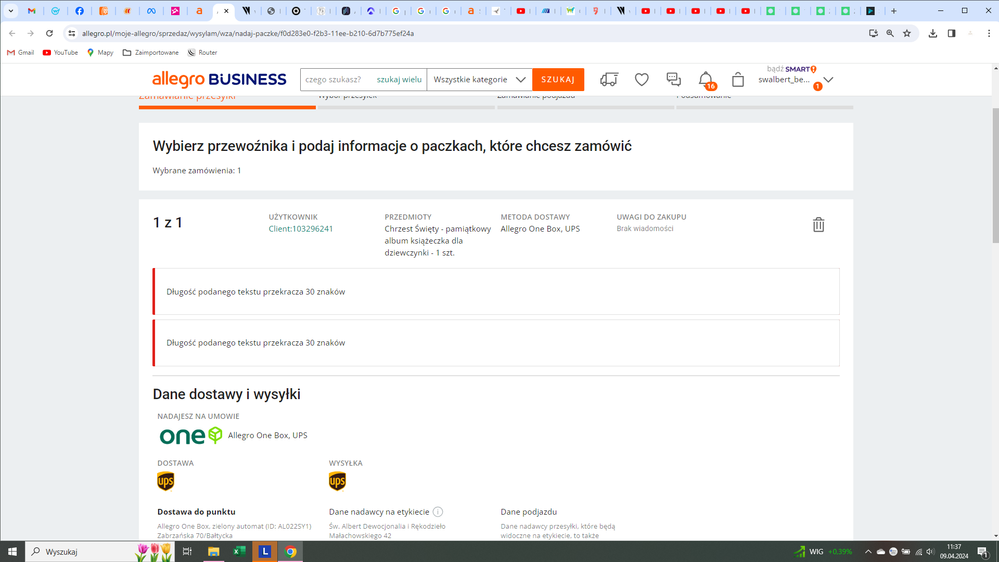Open YouTube bookmark

click(x=60, y=52)
